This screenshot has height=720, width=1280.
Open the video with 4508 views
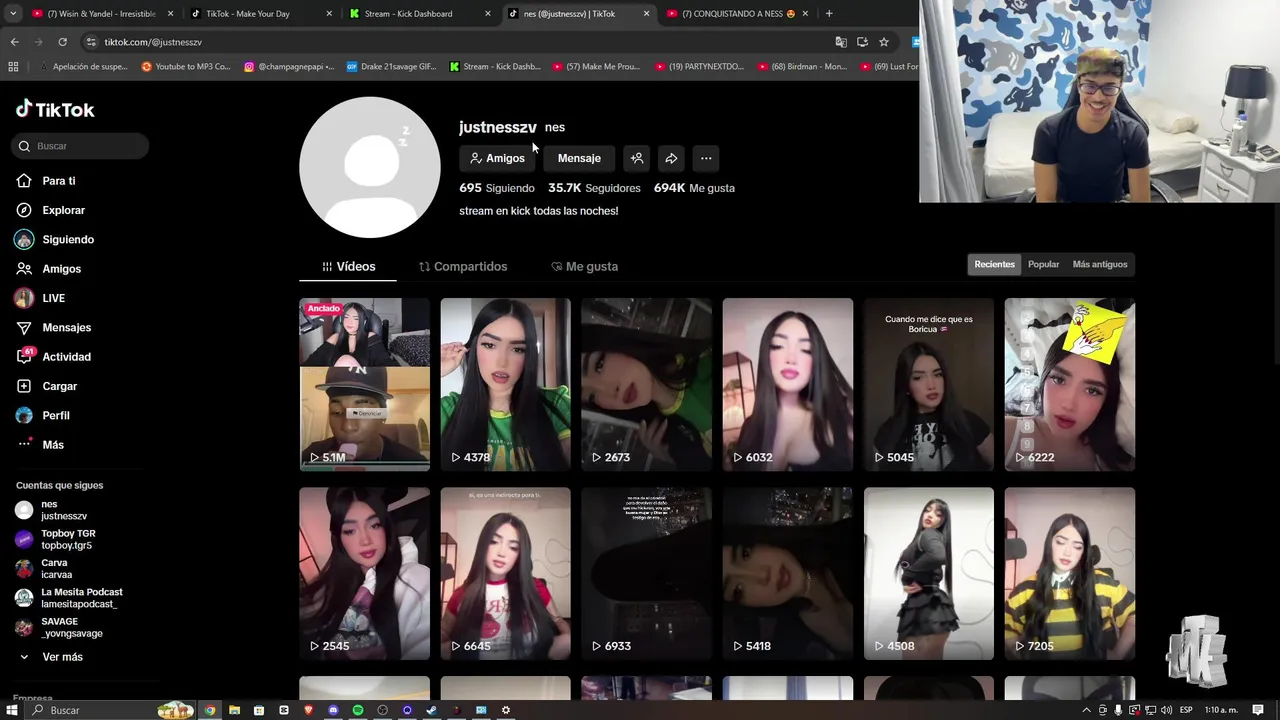pos(929,573)
